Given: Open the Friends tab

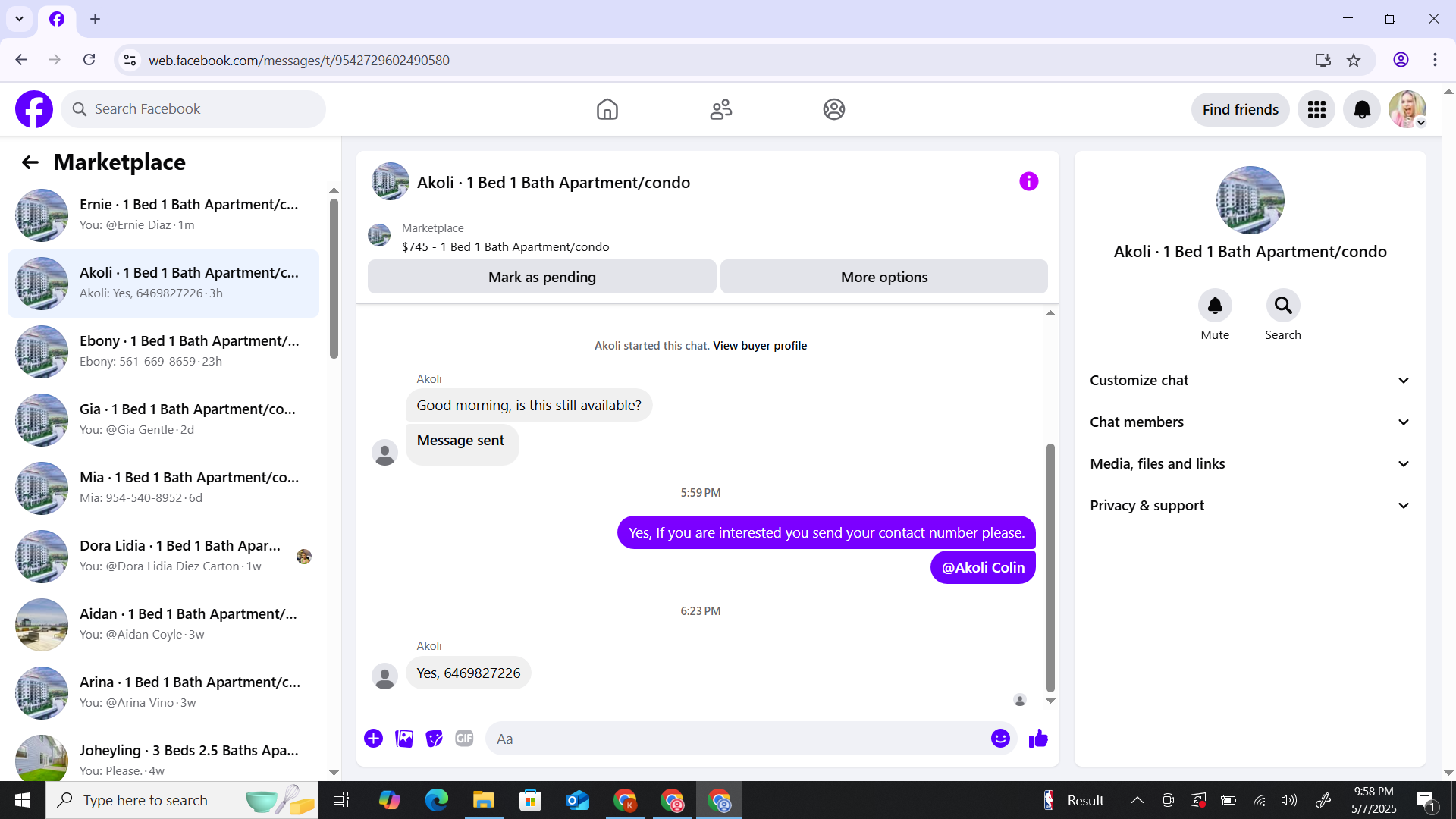Looking at the screenshot, I should coord(720,110).
